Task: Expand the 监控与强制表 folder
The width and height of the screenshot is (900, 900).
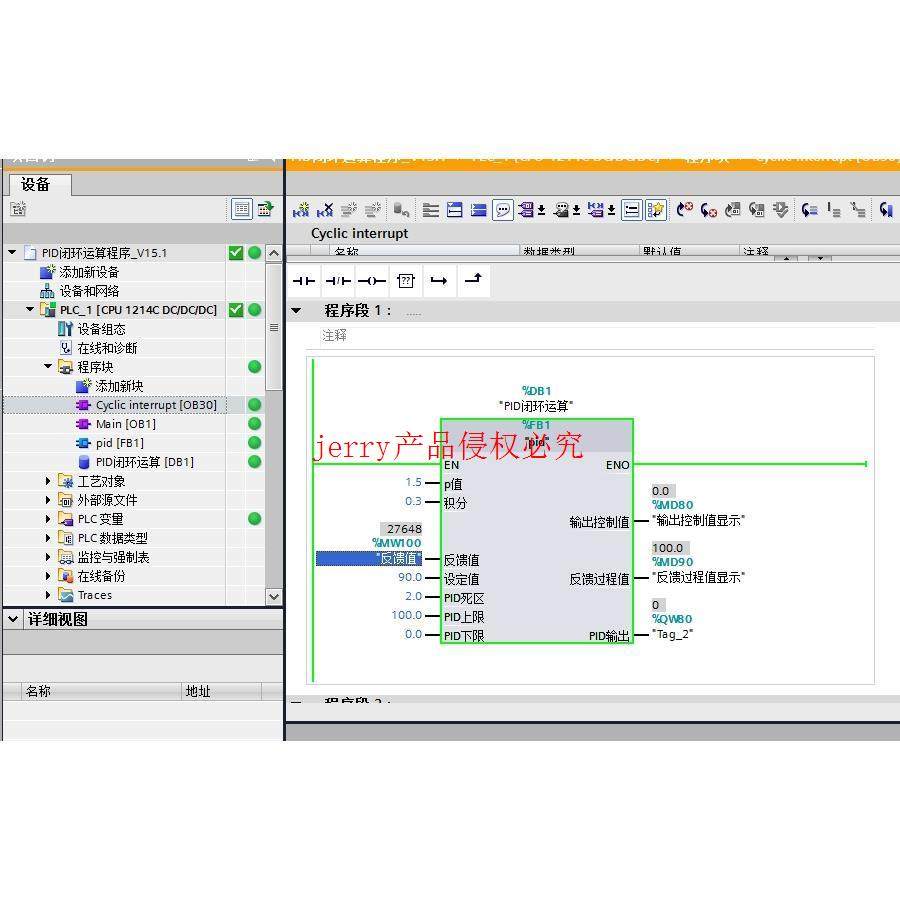Action: point(48,557)
